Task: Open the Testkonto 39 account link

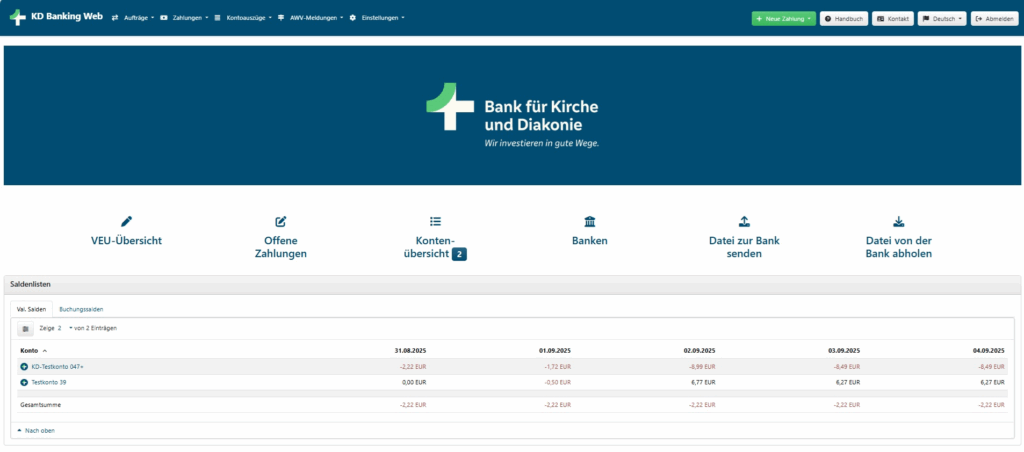Action: pyautogui.click(x=49, y=383)
